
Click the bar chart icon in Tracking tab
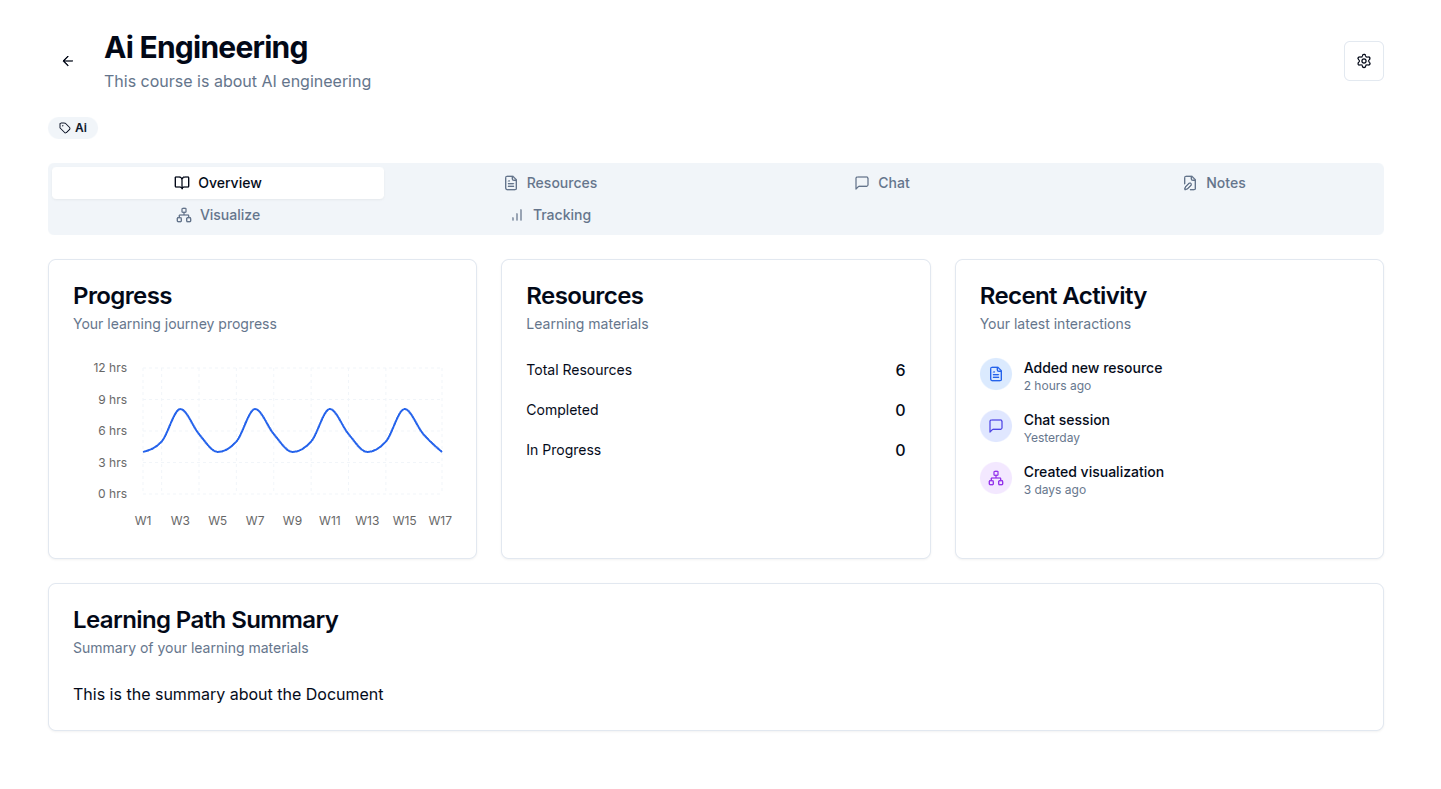517,215
